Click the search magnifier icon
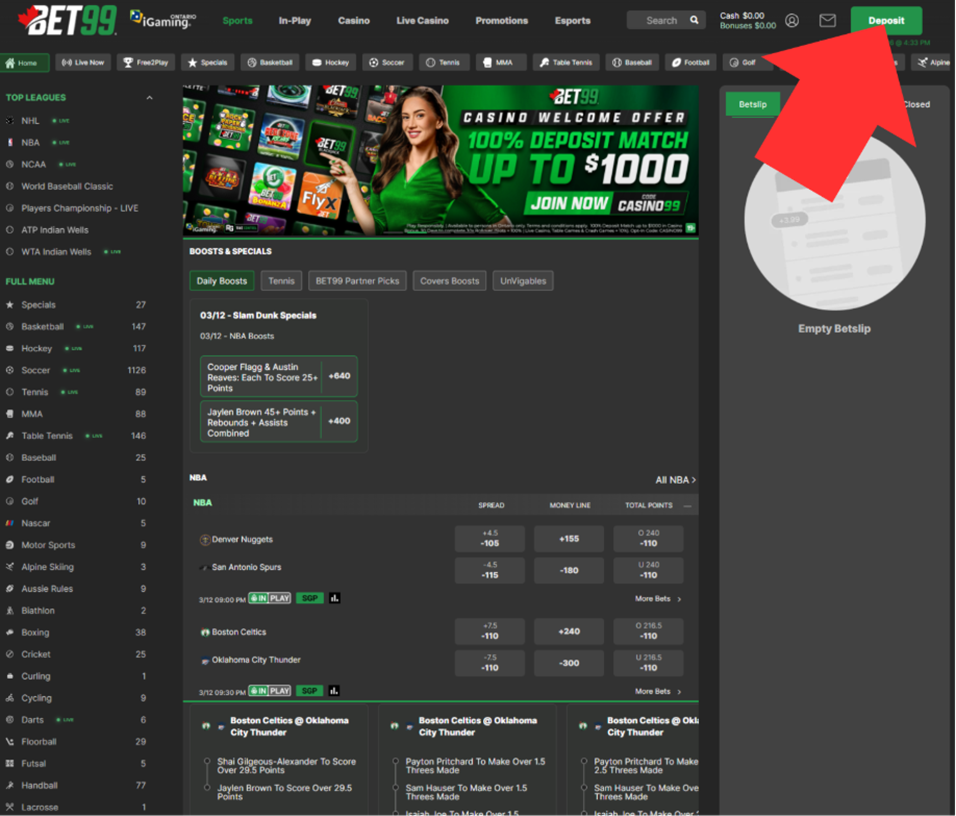The width and height of the screenshot is (956, 816). pos(694,20)
